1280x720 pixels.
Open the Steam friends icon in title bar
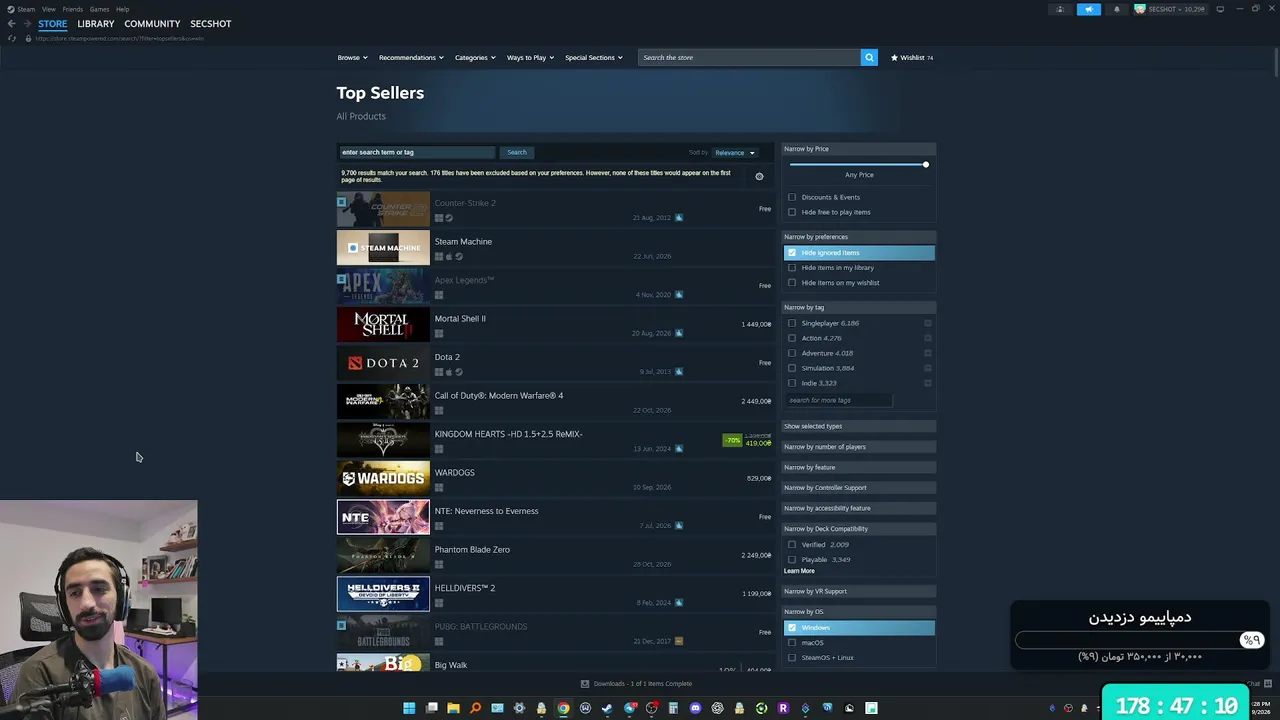1060,9
